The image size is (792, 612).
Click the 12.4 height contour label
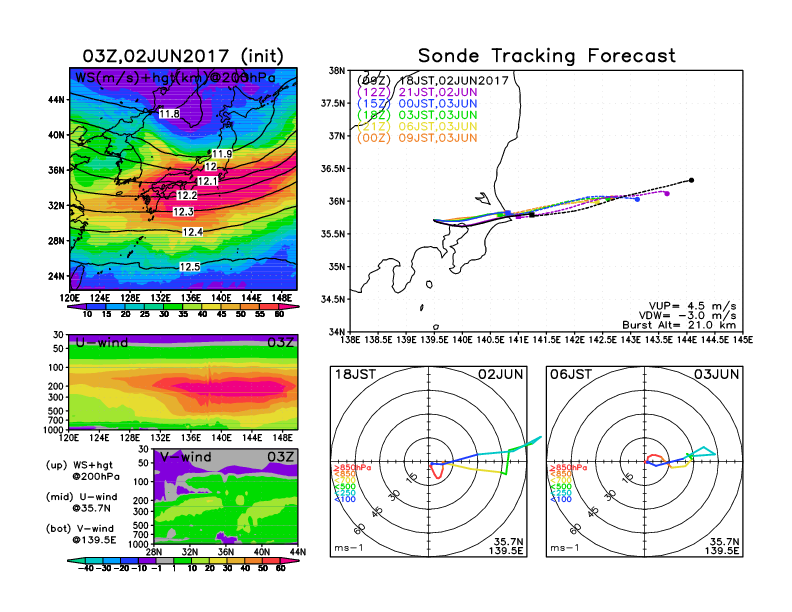coord(192,232)
